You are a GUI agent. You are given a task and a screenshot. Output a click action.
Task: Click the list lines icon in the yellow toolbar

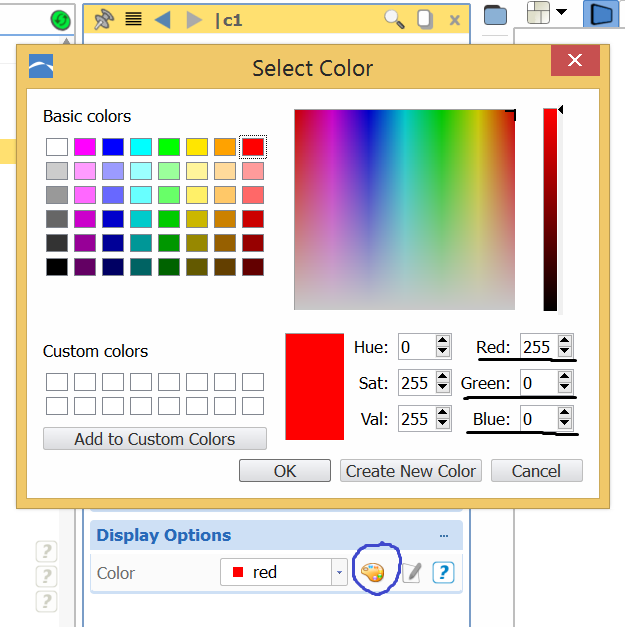point(134,19)
